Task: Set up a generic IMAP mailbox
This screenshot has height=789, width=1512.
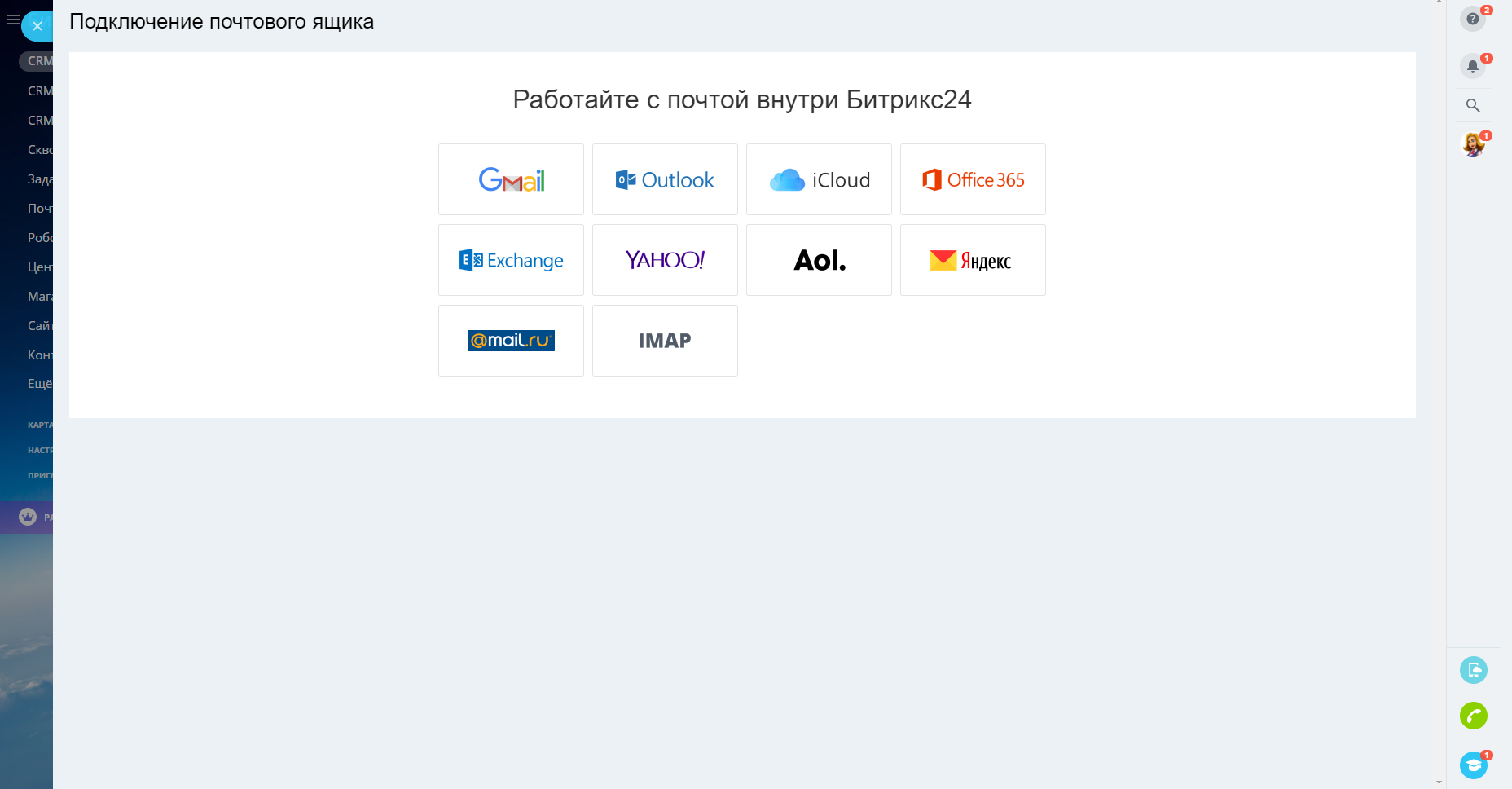Action: pyautogui.click(x=665, y=341)
